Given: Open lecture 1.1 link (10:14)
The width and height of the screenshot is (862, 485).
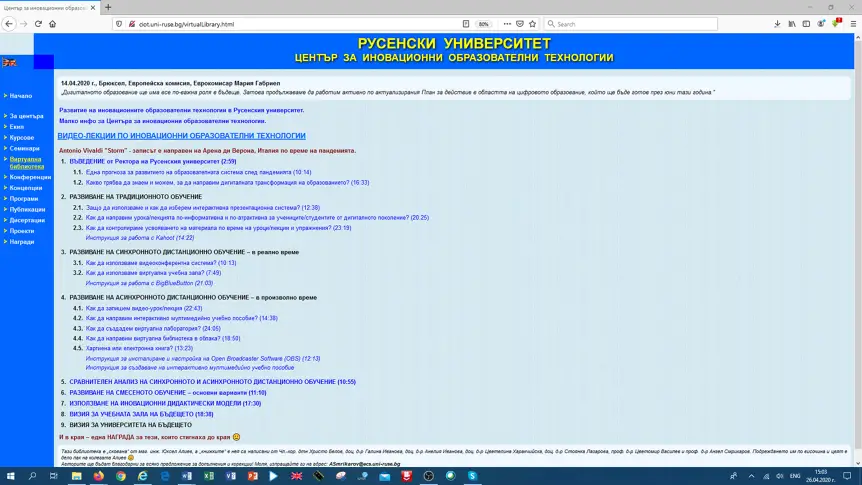Looking at the screenshot, I should tap(198, 172).
